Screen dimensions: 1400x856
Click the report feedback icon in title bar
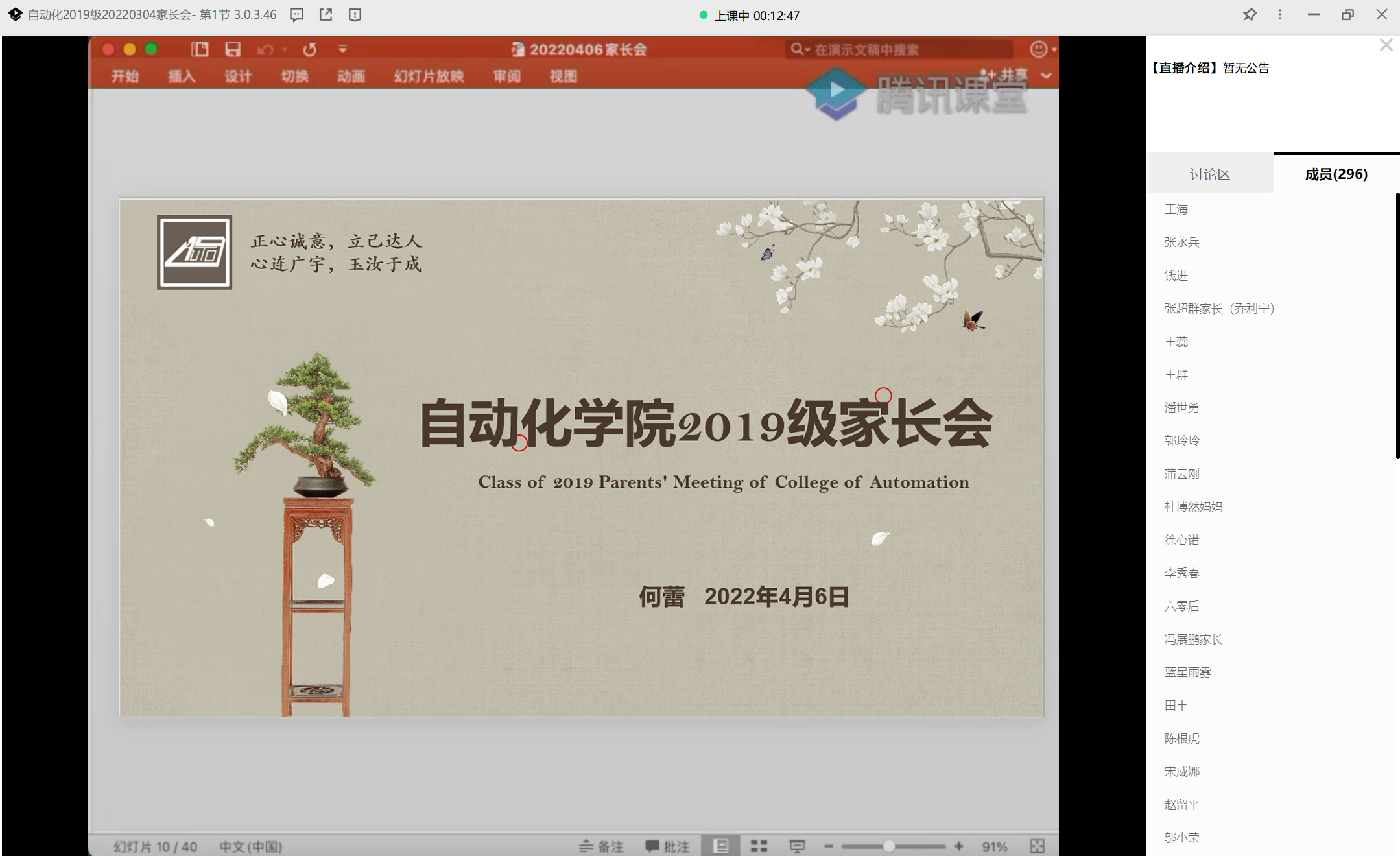point(355,15)
